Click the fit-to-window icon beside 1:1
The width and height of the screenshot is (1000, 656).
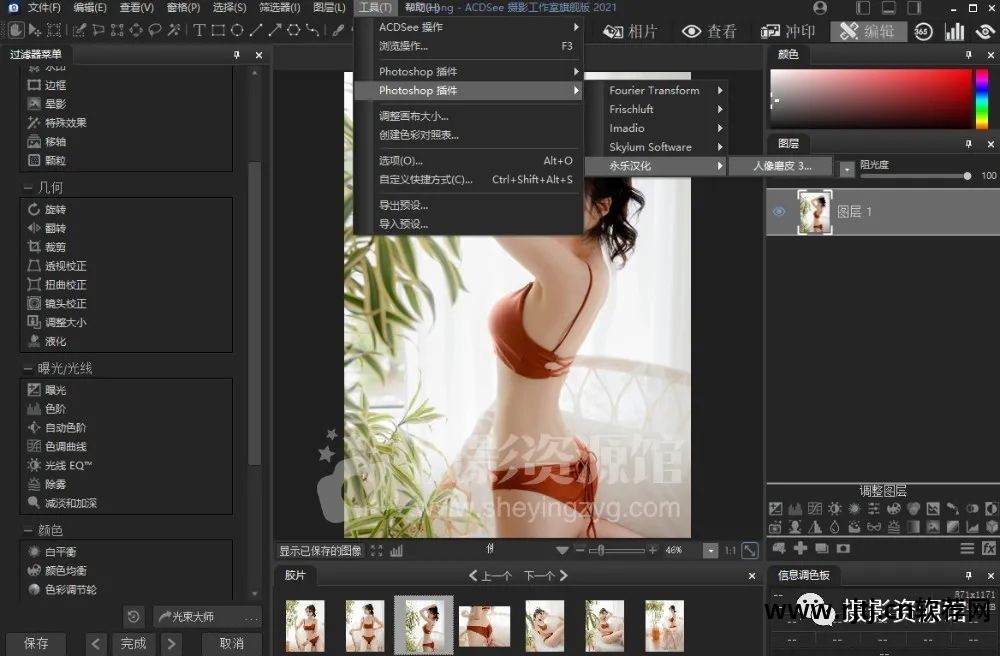pyautogui.click(x=749, y=550)
